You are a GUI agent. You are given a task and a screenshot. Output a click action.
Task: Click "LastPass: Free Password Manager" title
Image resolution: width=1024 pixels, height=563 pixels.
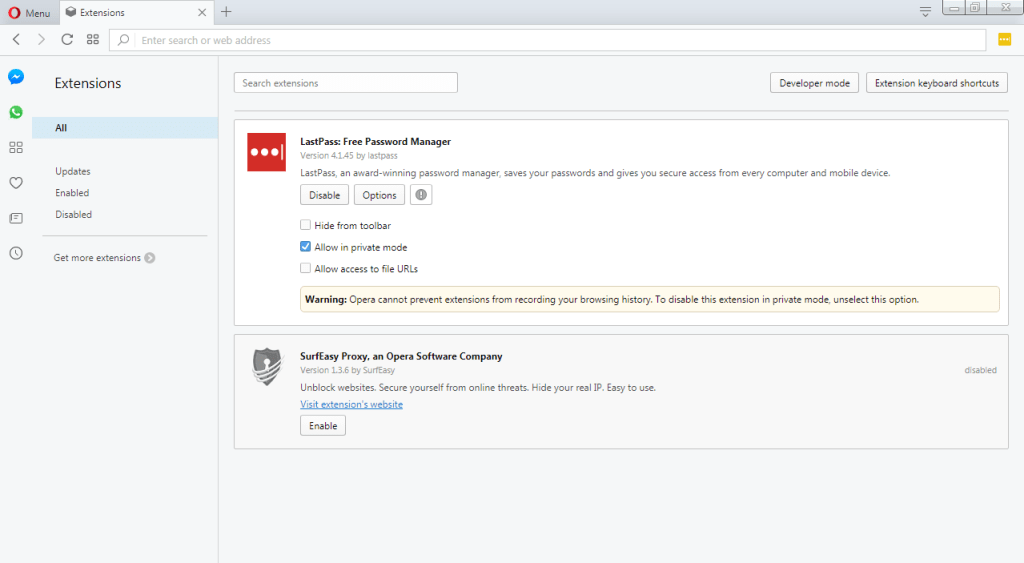tap(376, 141)
